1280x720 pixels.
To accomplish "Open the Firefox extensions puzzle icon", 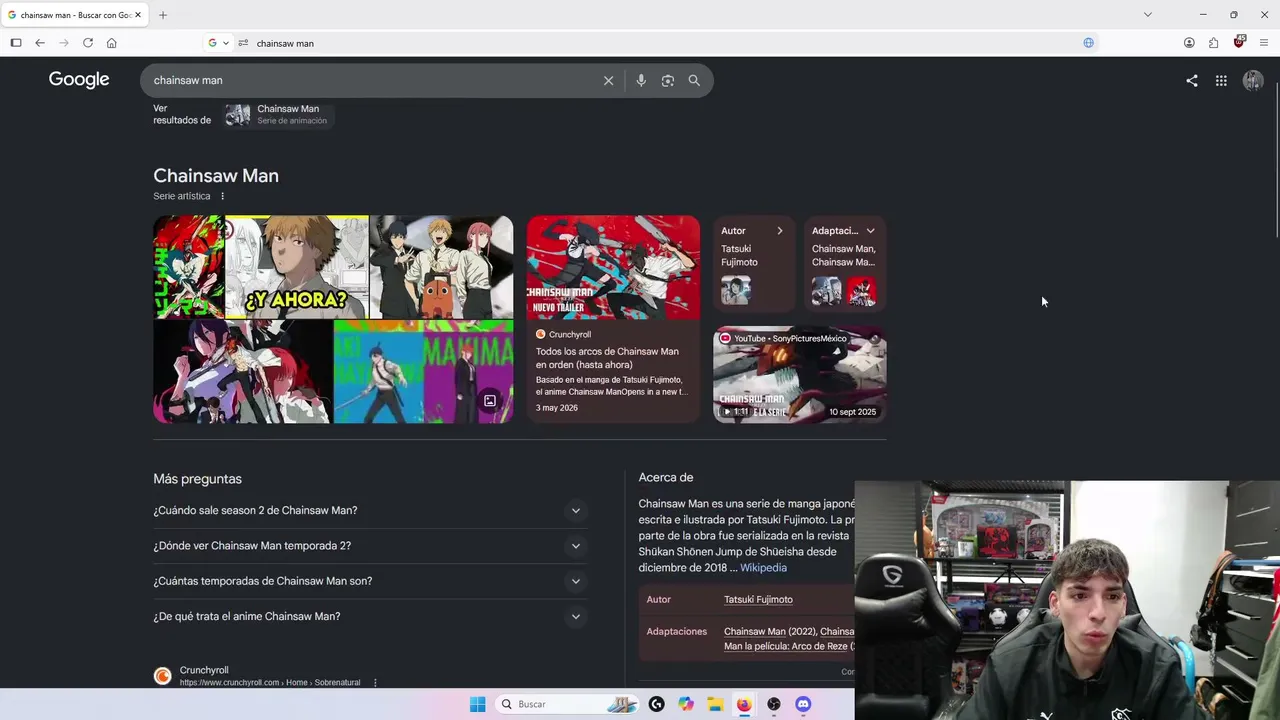I will 1213,43.
